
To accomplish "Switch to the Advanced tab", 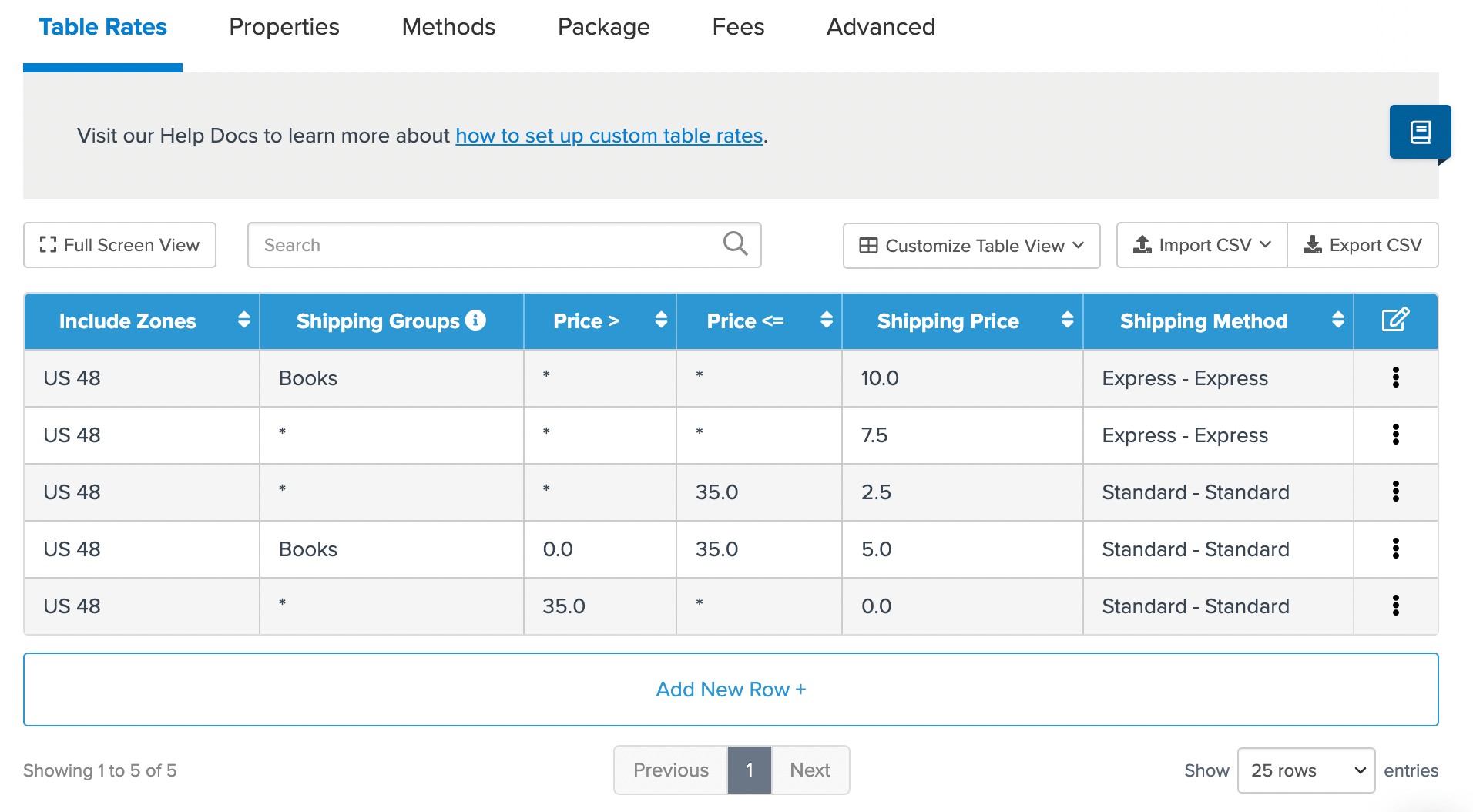I will click(x=881, y=27).
